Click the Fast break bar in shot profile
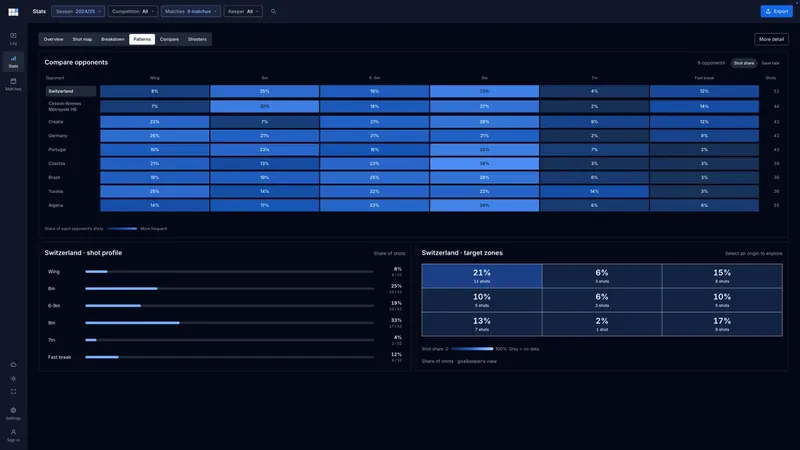Screen dimensions: 800x450 [x=230, y=357]
